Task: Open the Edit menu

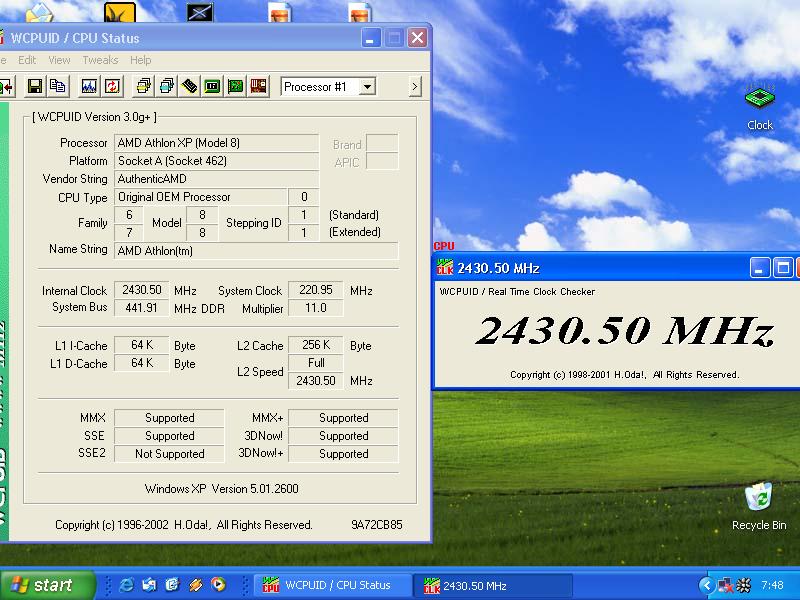Action: (27, 60)
